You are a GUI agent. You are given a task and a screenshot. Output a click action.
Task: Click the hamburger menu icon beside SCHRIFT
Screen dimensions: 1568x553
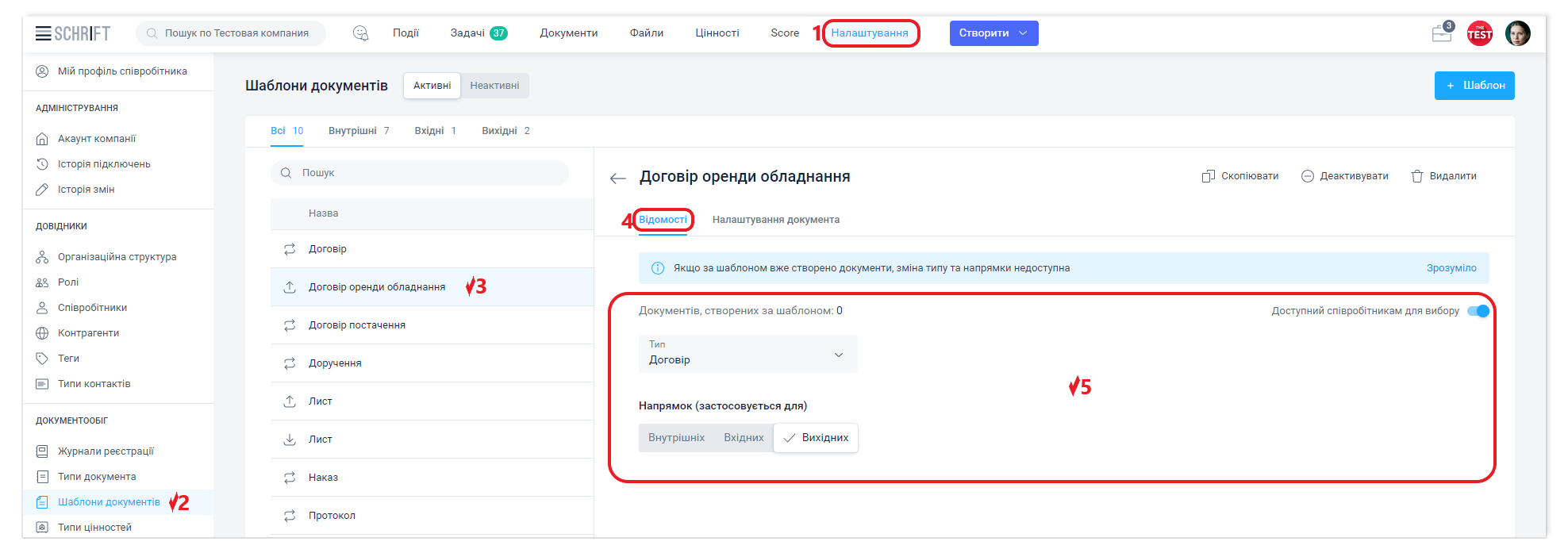(x=43, y=33)
